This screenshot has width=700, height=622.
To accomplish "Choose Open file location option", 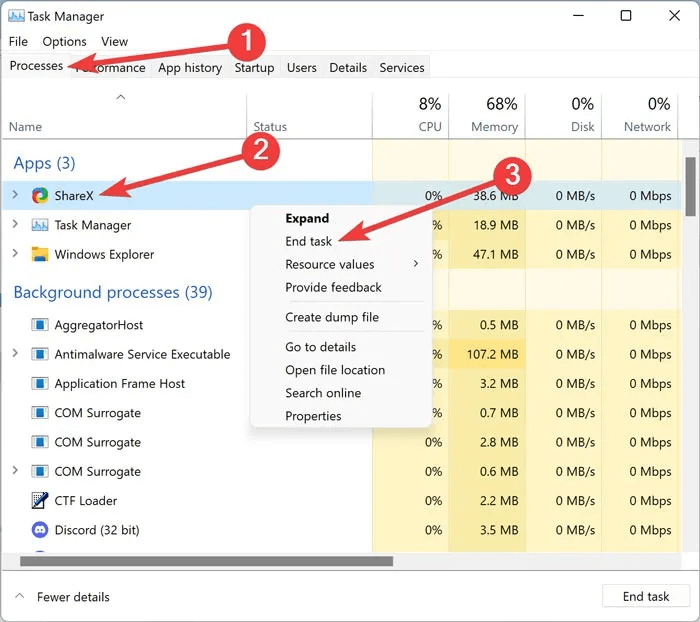I will pos(335,370).
